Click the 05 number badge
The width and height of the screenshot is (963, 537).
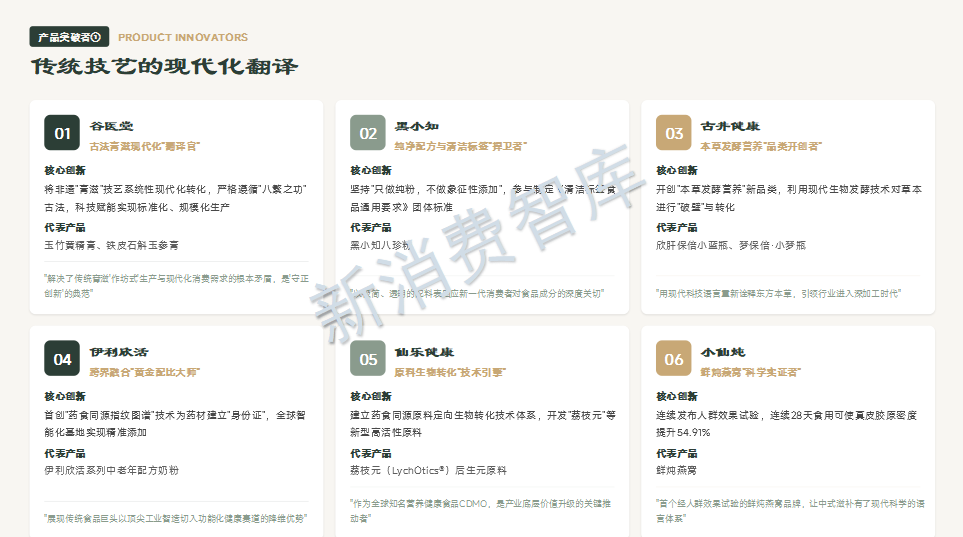[368, 359]
